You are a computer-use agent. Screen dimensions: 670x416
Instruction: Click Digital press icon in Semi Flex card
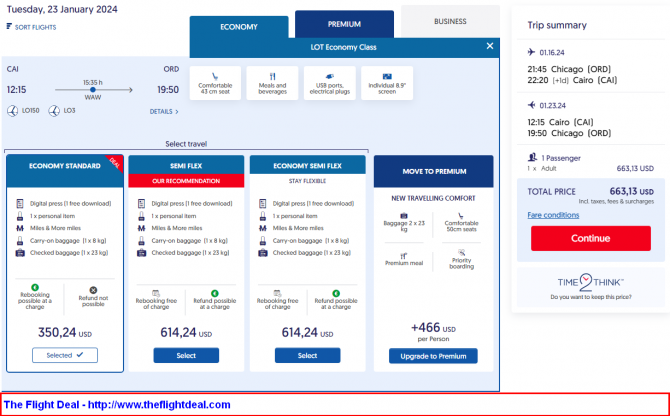141,204
